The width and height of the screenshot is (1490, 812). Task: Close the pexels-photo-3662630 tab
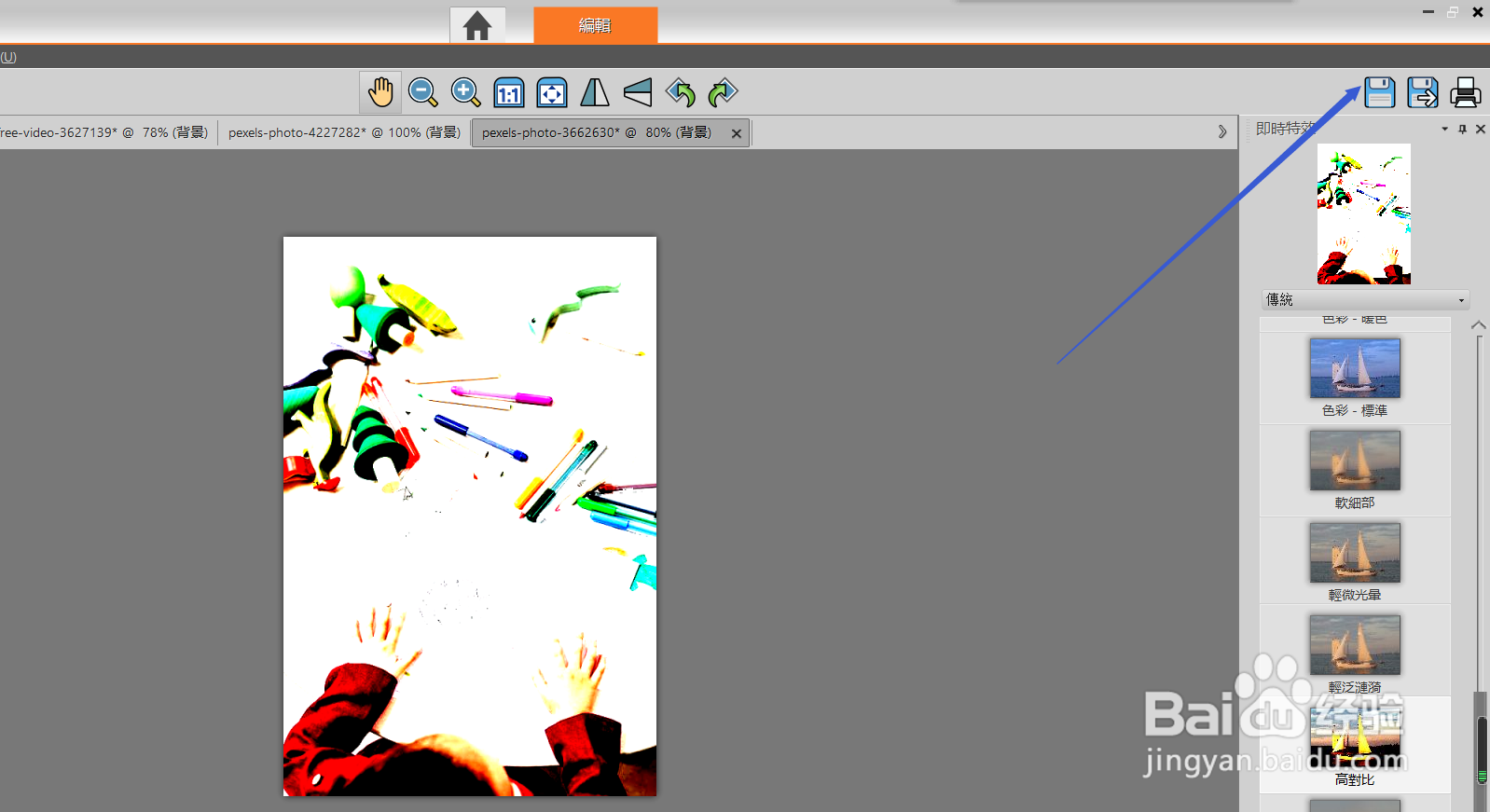[x=737, y=133]
